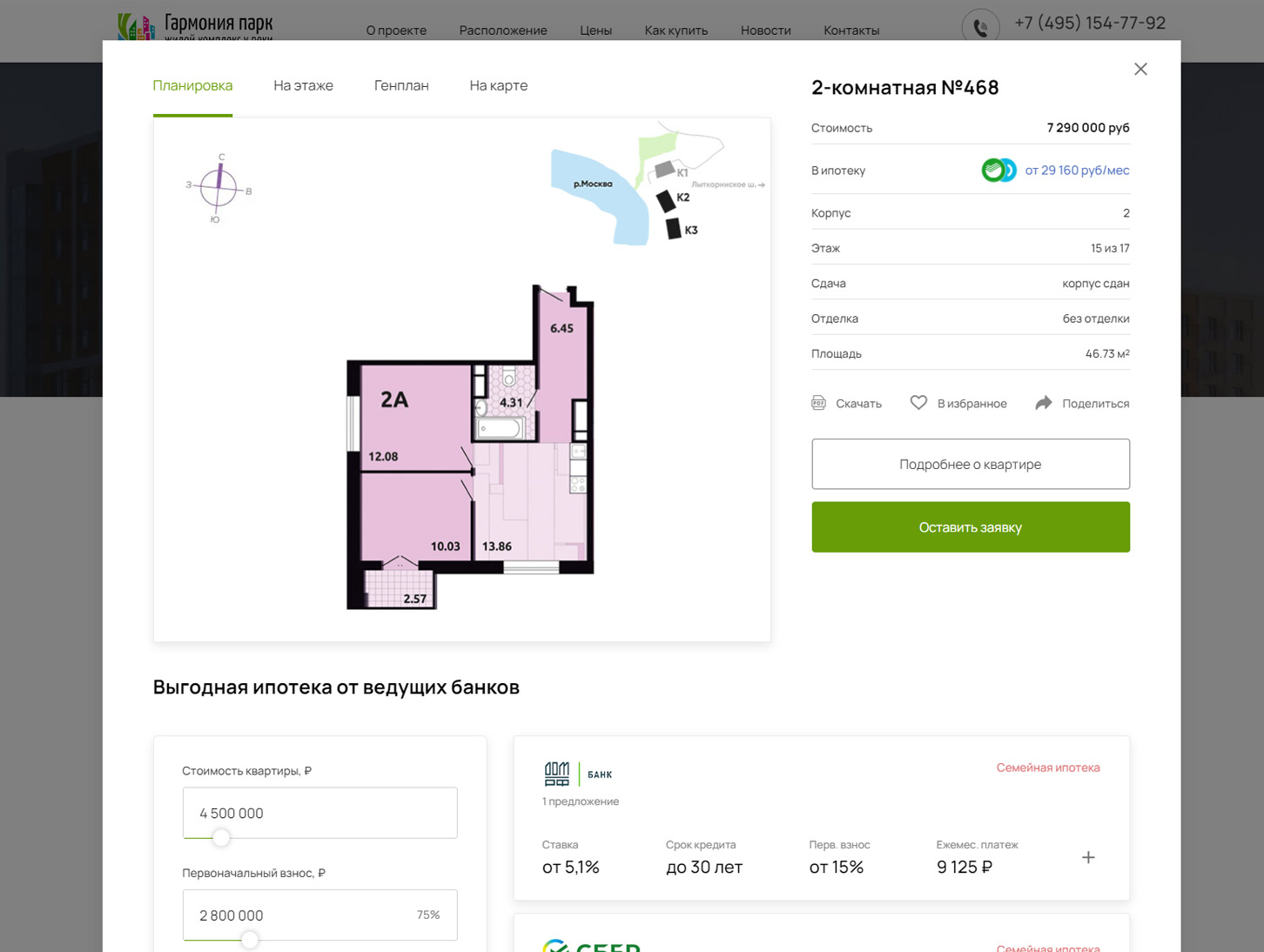Click the Оставить заявку green button

coord(971,526)
